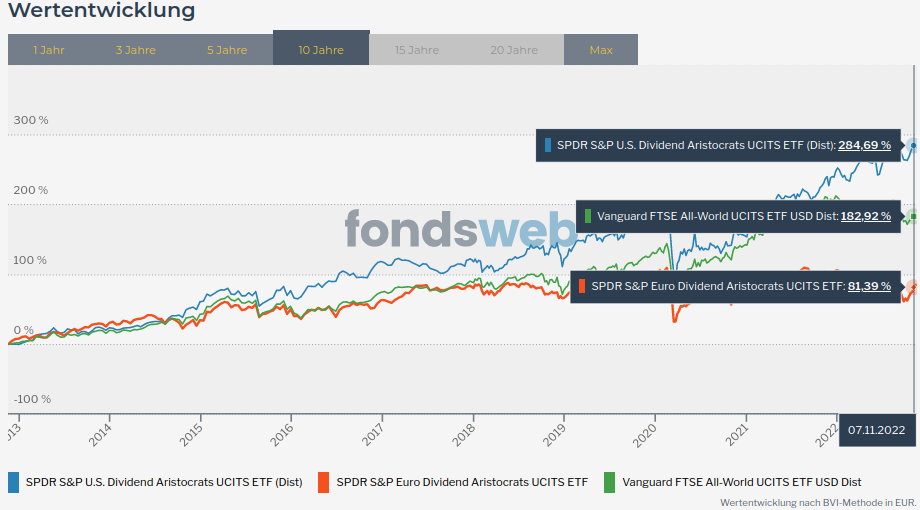The image size is (920, 510).
Task: Click the green square icon in Vanguard tooltip
Action: [588, 216]
